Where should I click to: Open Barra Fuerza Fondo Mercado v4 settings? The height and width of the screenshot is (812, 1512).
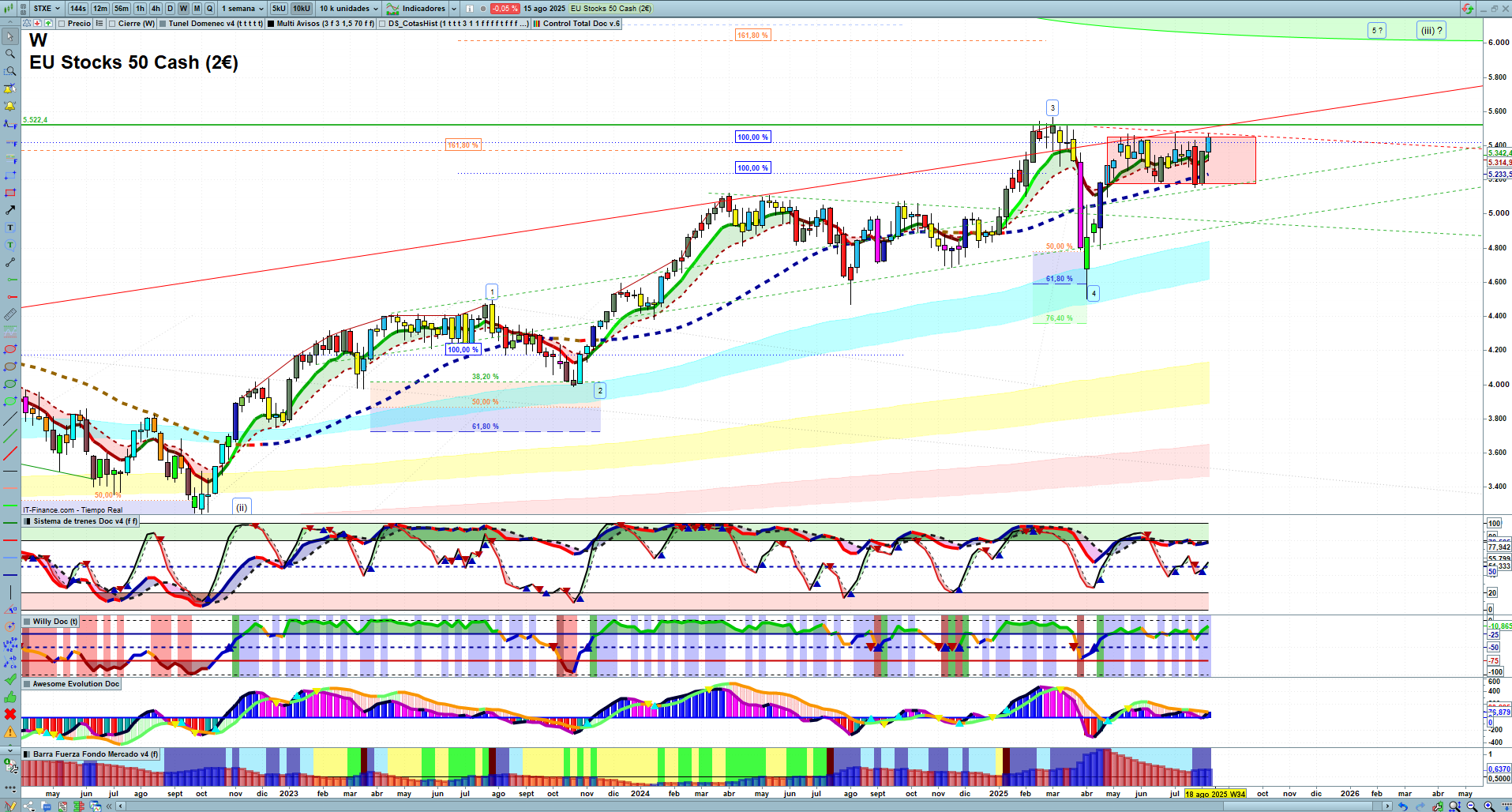(28, 754)
